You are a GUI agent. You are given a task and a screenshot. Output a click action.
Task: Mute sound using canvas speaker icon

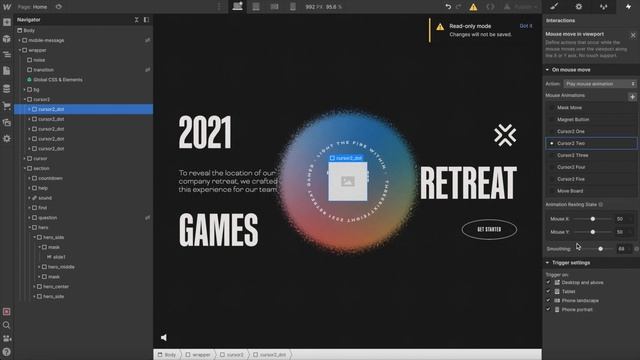(x=164, y=337)
